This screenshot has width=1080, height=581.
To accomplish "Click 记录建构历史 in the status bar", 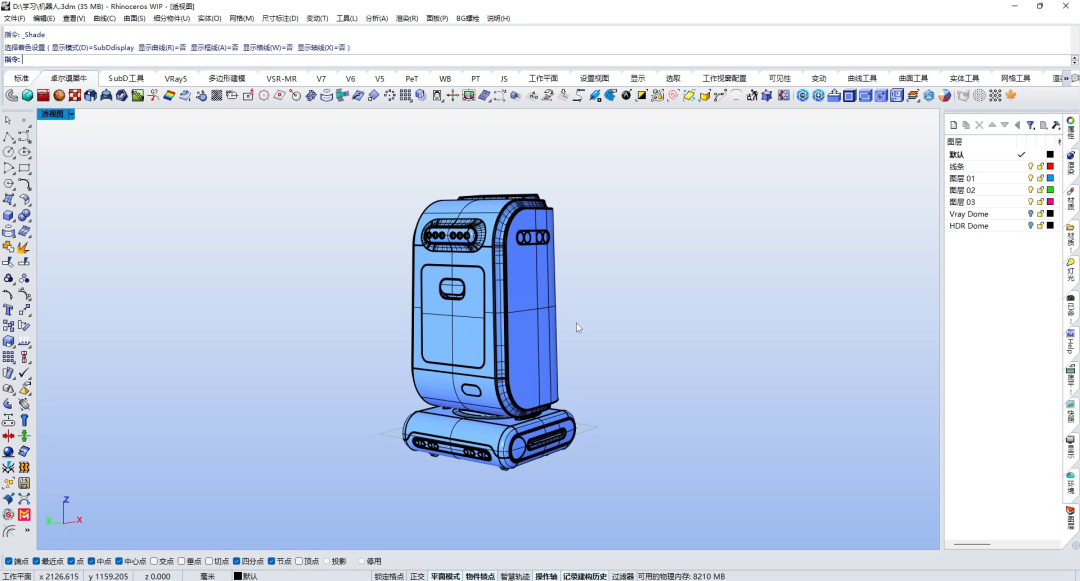I will (x=585, y=576).
